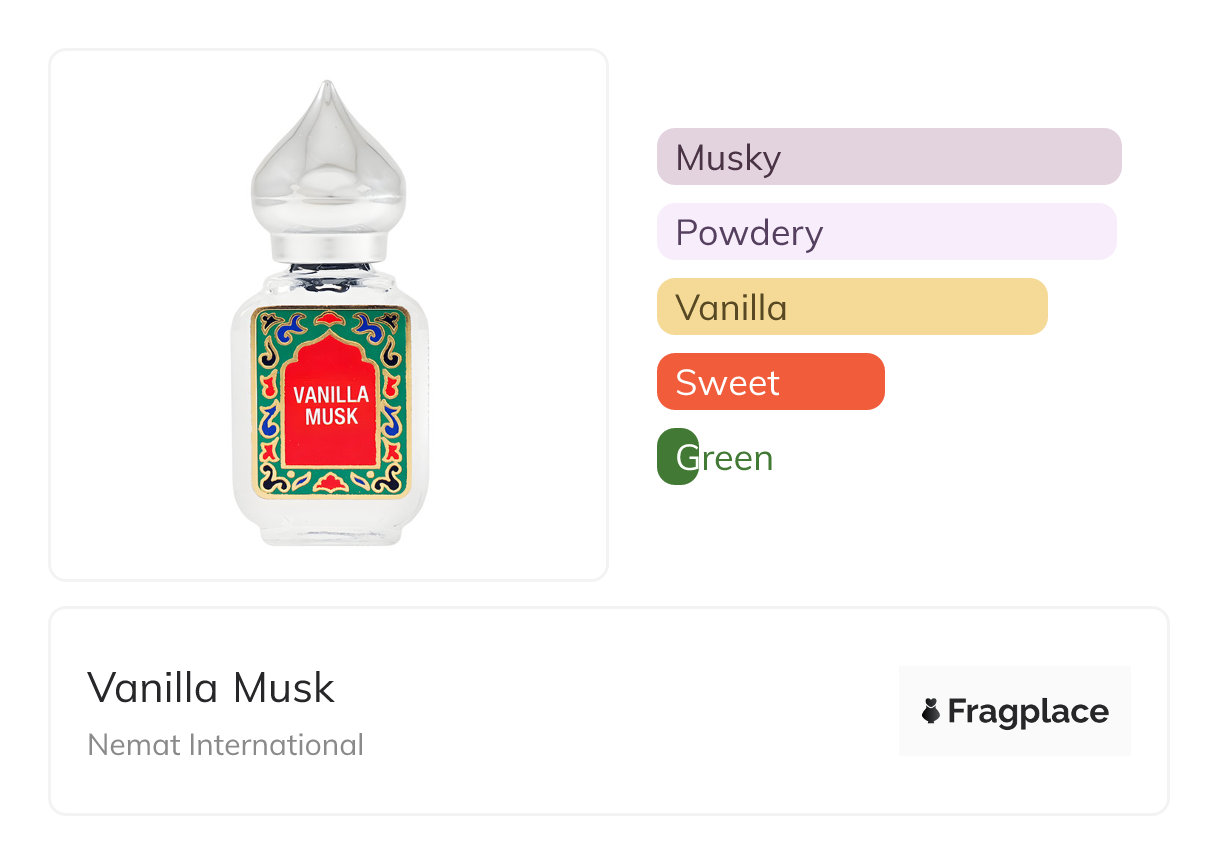
Task: Click the Vanilla Musk product title
Action: [211, 687]
